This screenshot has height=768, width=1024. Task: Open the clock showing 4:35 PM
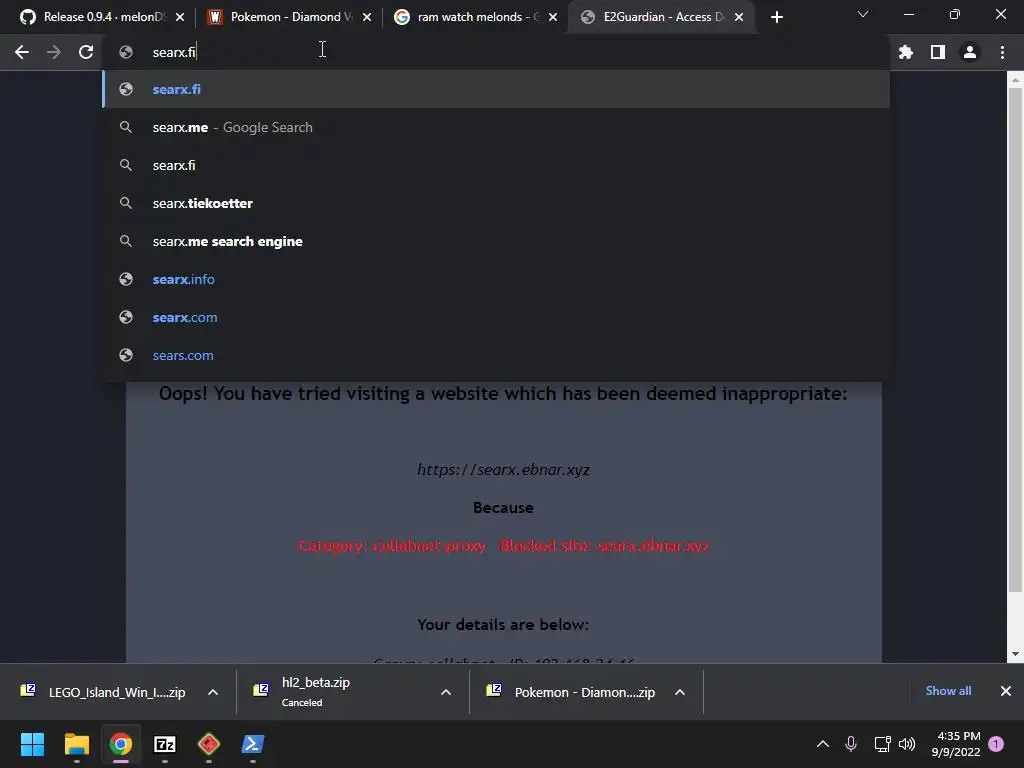click(956, 744)
